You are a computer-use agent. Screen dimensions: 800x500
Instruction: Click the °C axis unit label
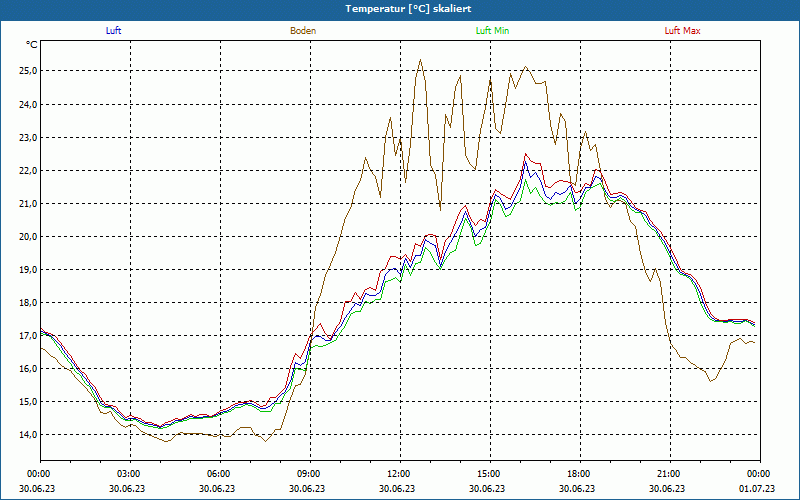tap(32, 45)
